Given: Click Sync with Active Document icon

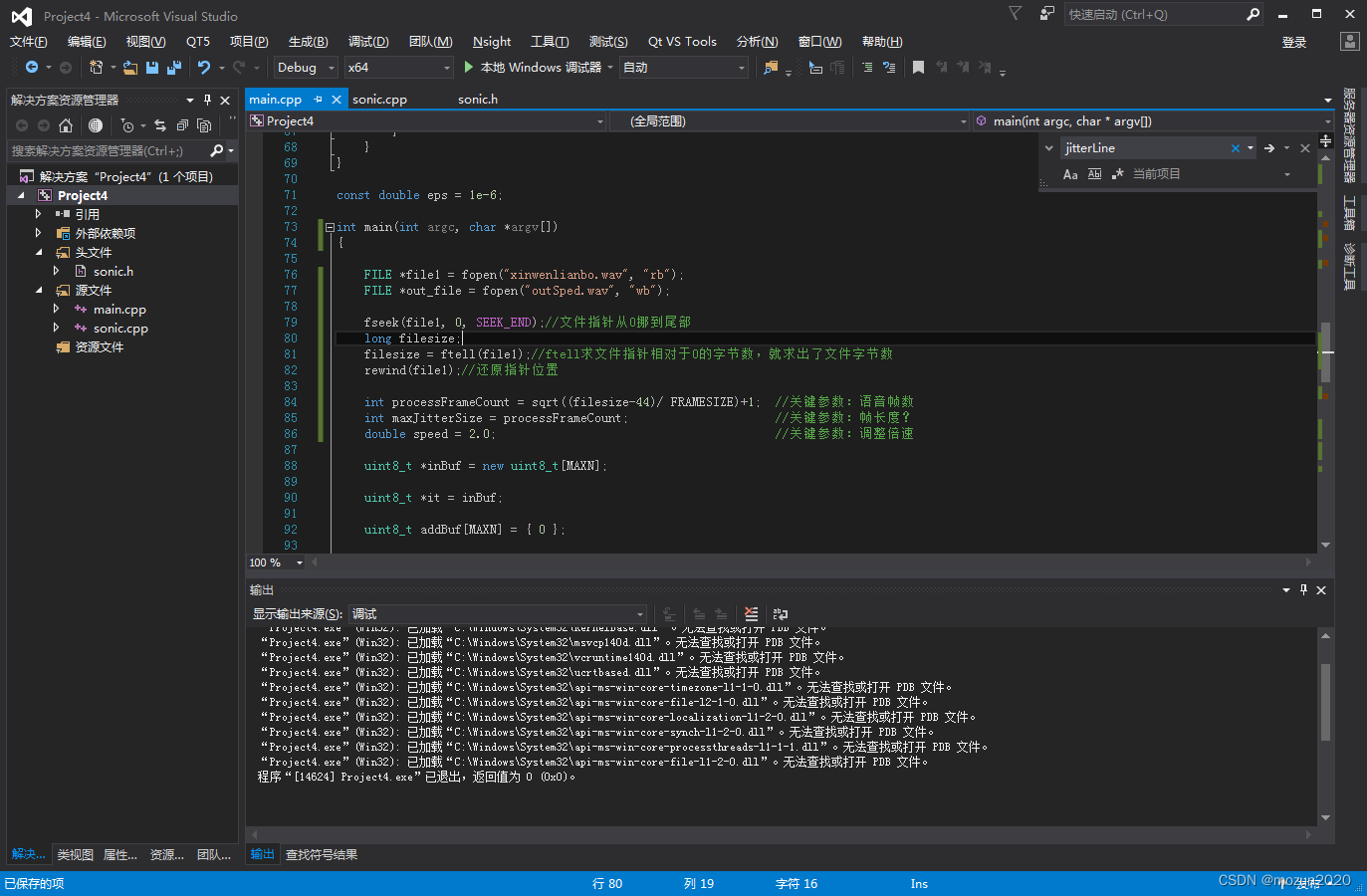Looking at the screenshot, I should [160, 125].
